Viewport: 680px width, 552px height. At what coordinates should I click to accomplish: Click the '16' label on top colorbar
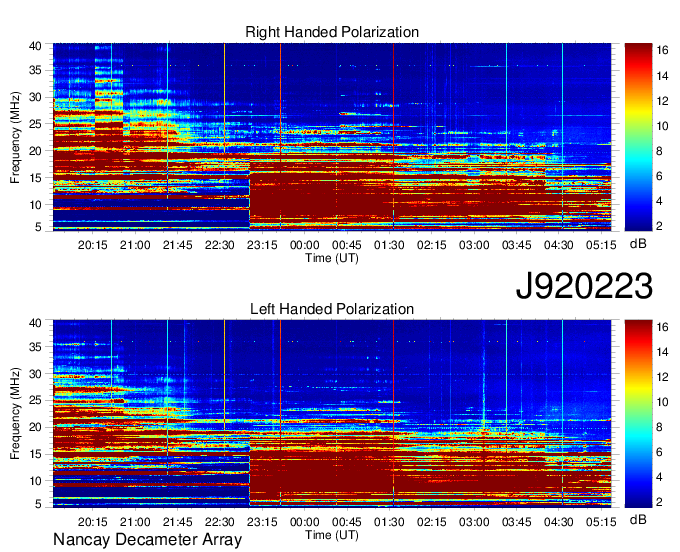pos(662,50)
